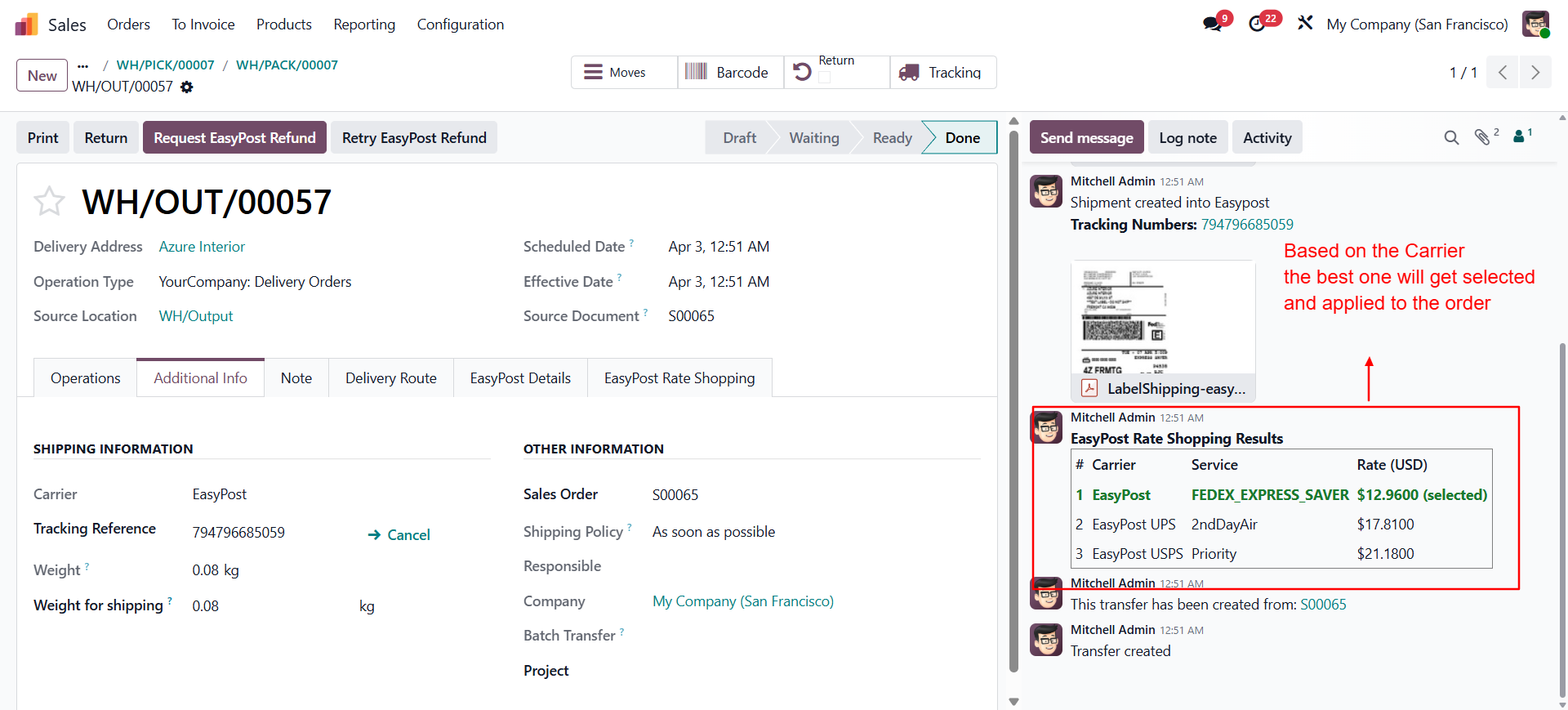Viewport: 1568px width, 710px height.
Task: Click Log note in chatter
Action: pyautogui.click(x=1187, y=137)
